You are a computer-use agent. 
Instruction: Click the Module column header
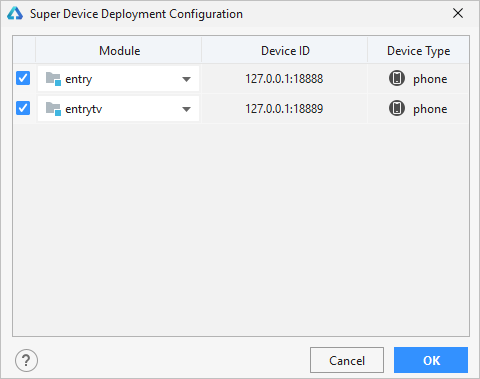point(119,51)
